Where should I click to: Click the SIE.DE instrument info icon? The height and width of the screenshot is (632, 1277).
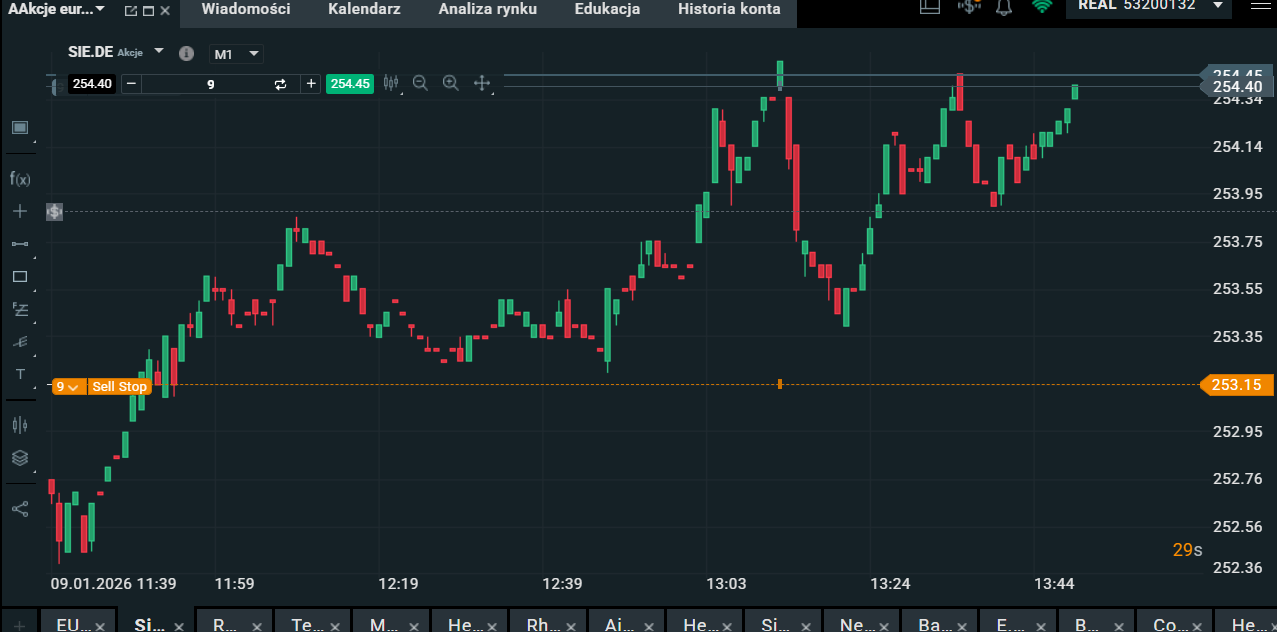pyautogui.click(x=186, y=53)
